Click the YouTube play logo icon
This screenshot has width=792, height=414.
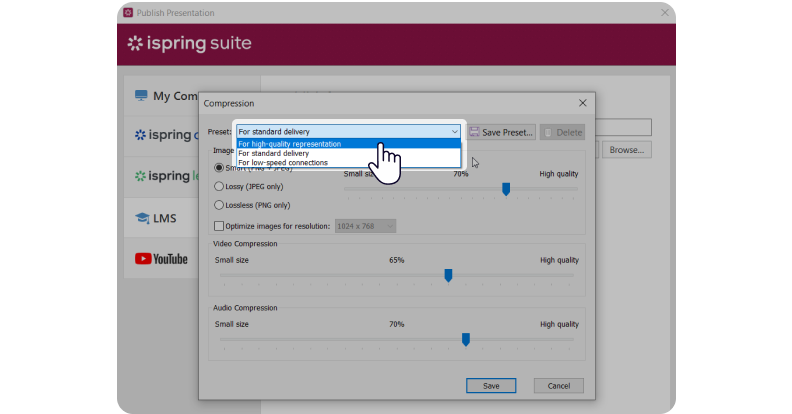[143, 259]
